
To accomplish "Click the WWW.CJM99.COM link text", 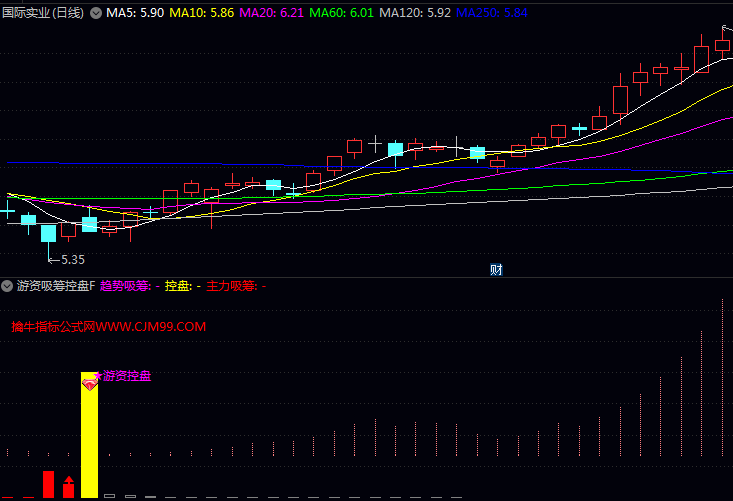I will coord(151,327).
